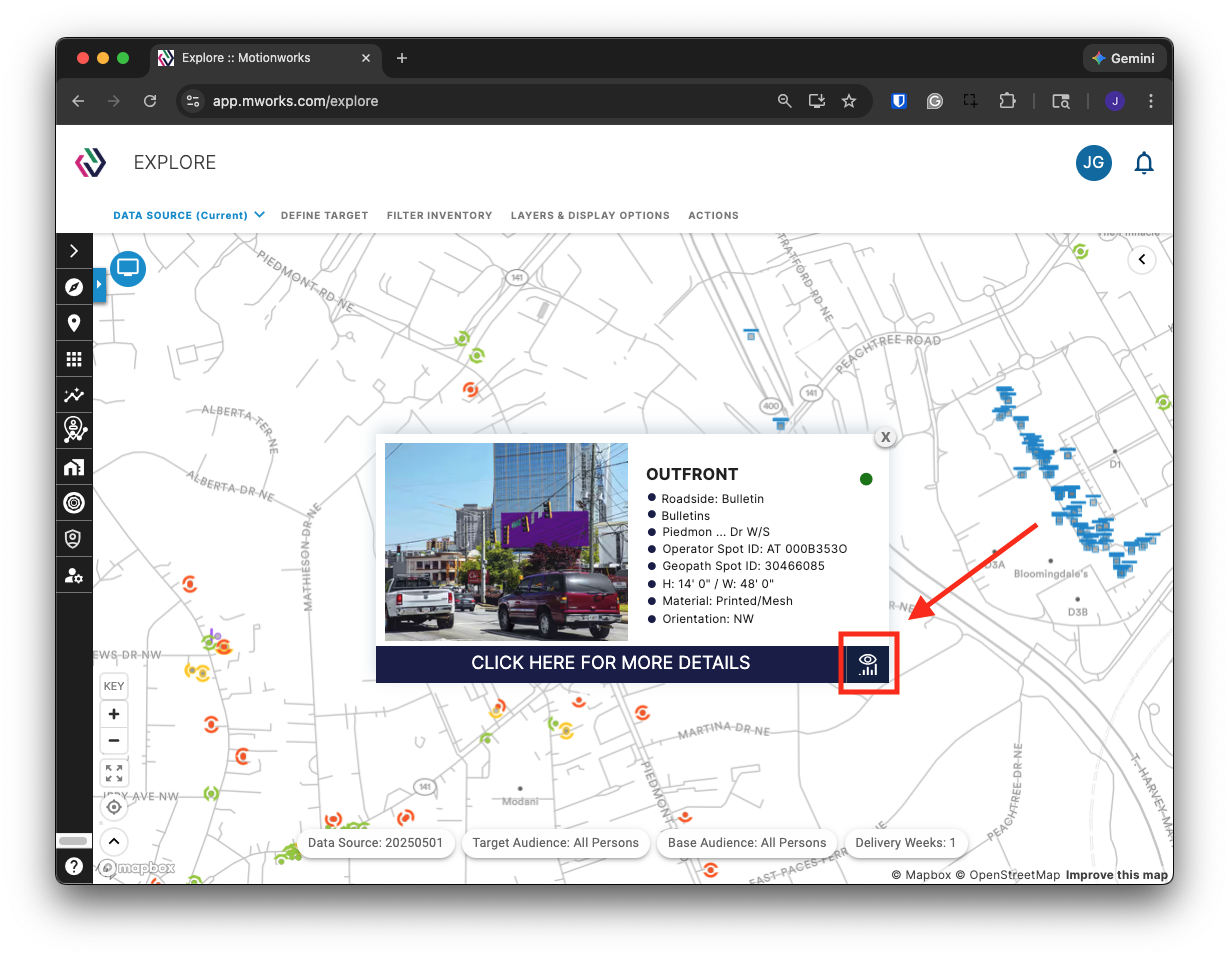Viewport: 1229px width, 958px height.
Task: Open the location pin icon in sidebar
Action: pyautogui.click(x=74, y=323)
